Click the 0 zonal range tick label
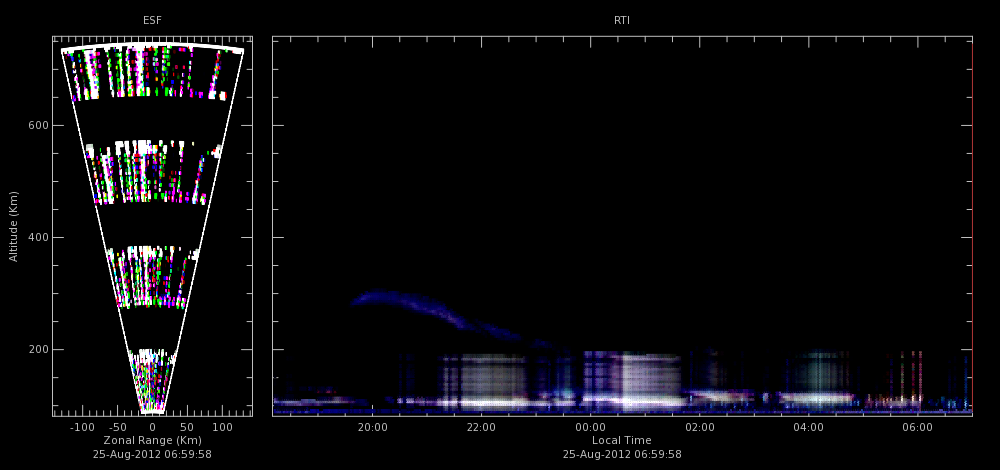Viewport: 1000px width, 470px height. [x=152, y=427]
